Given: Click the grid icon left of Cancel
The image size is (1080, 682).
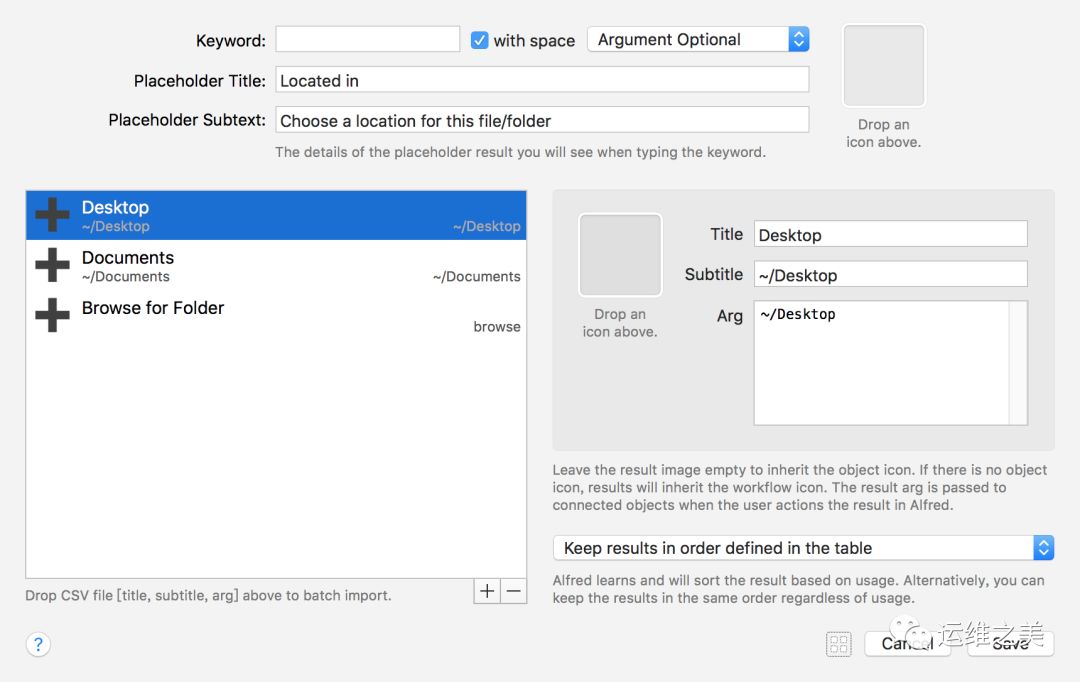Looking at the screenshot, I should point(838,645).
